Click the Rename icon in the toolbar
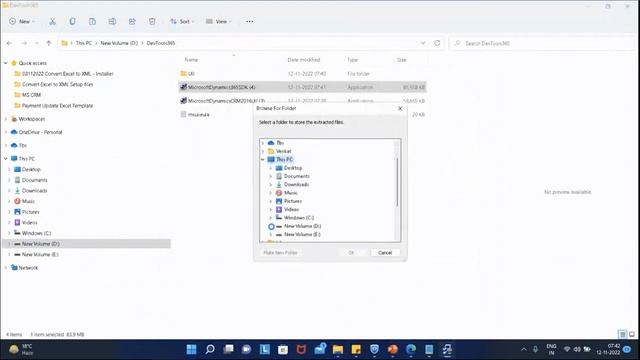 (x=112, y=21)
